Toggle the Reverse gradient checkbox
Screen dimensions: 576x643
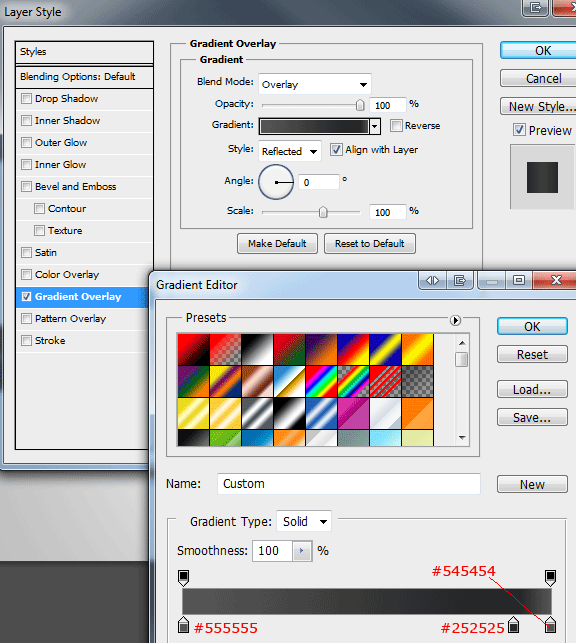pyautogui.click(x=396, y=125)
